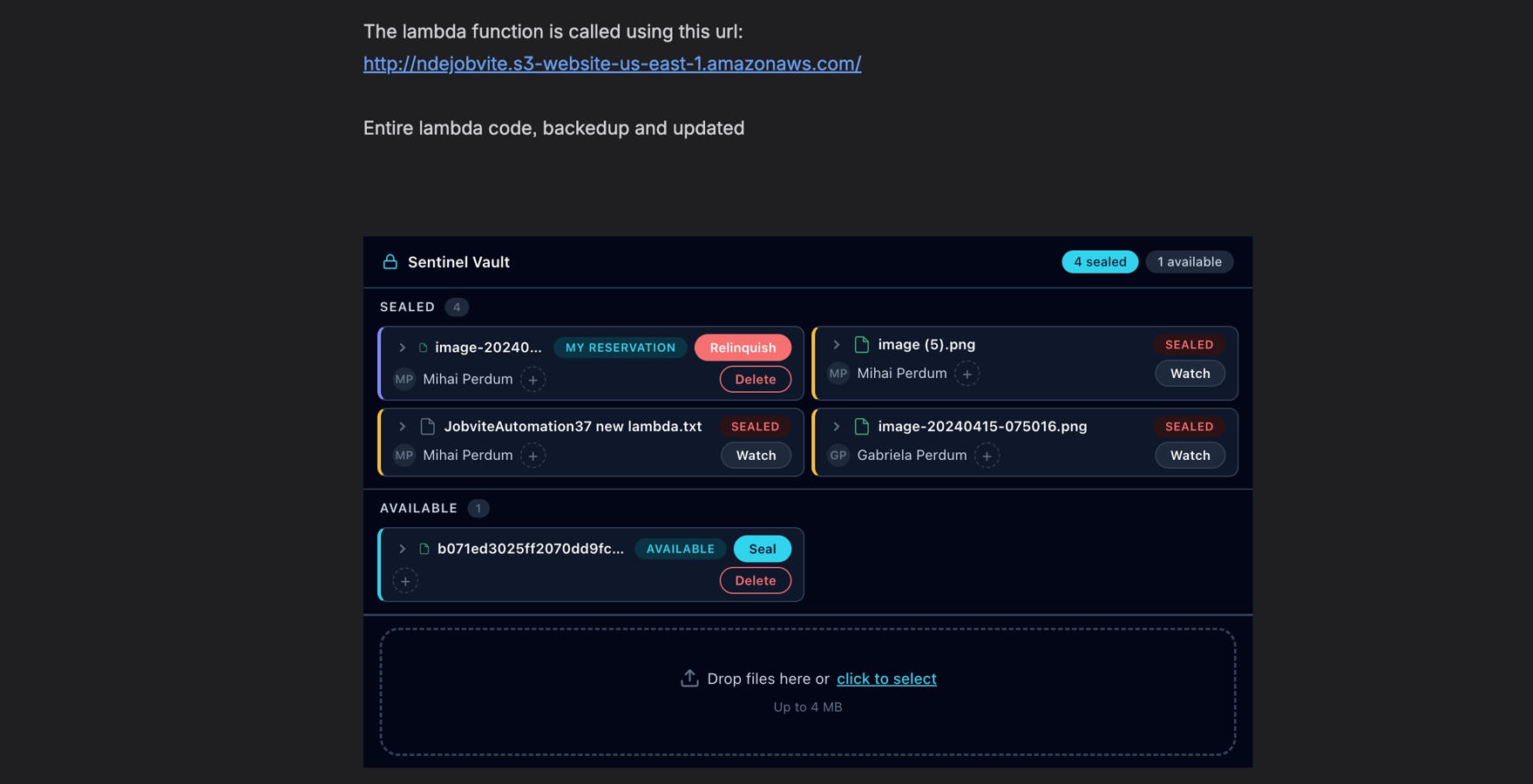This screenshot has height=784, width=1533.
Task: Toggle Watch on image (5).png
Action: pos(1190,373)
